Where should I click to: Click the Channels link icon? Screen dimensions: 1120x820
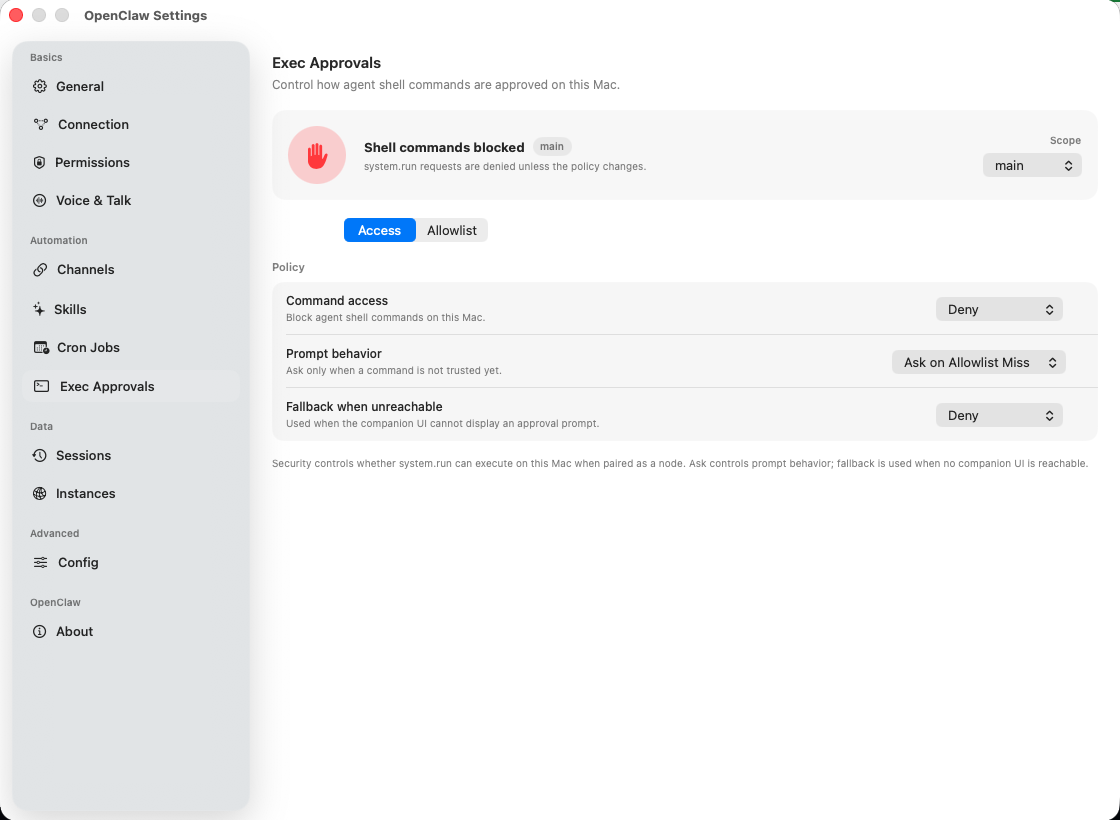pos(40,270)
